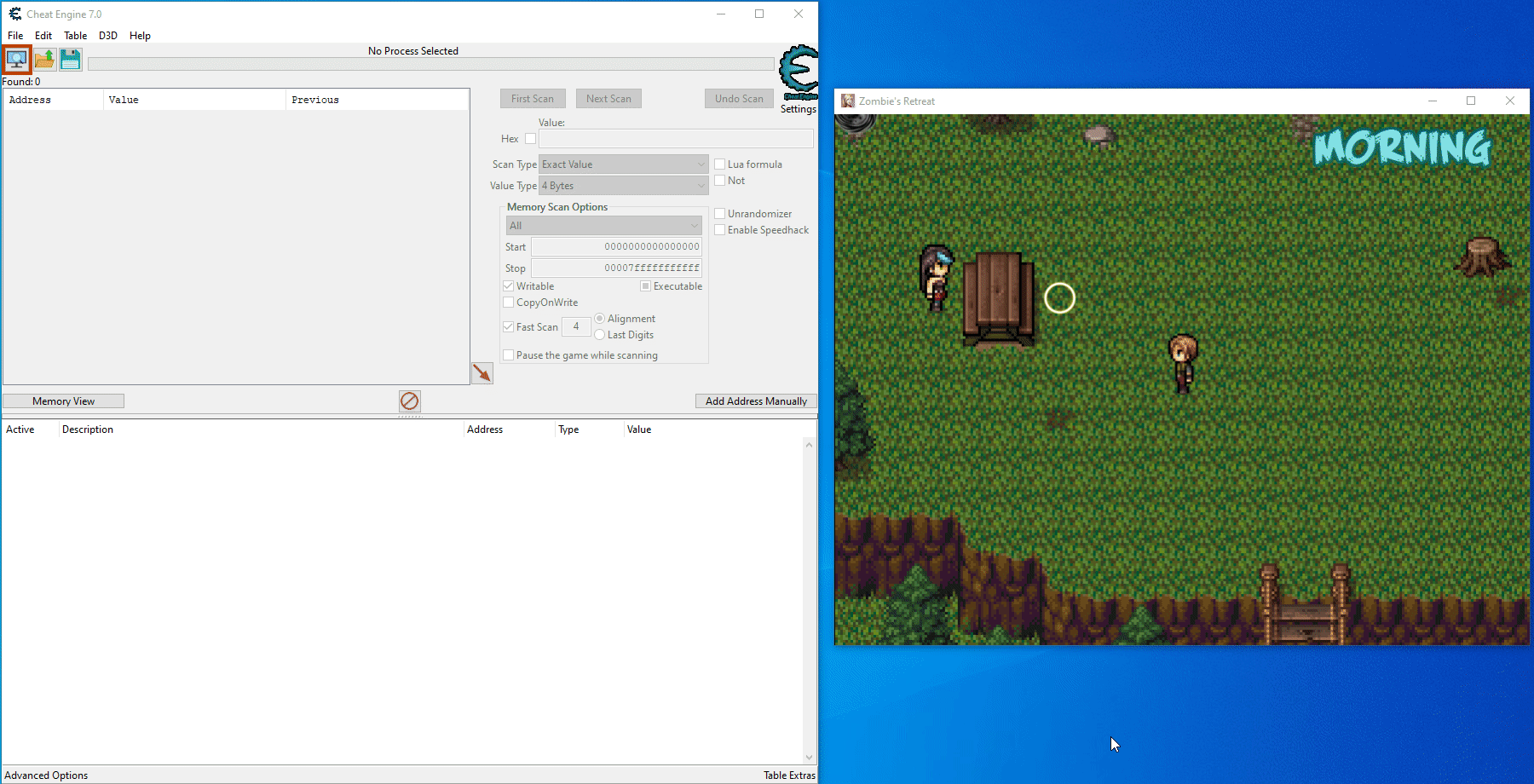Click the red arrow copy-to-address-list icon

point(482,373)
